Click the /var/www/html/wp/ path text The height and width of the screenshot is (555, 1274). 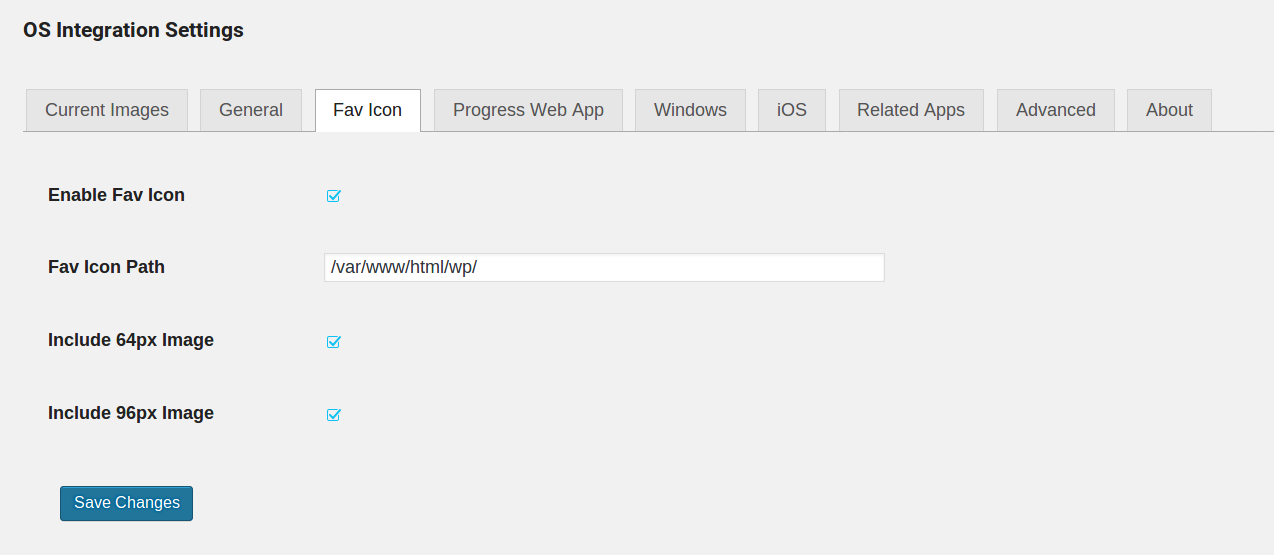click(x=404, y=268)
